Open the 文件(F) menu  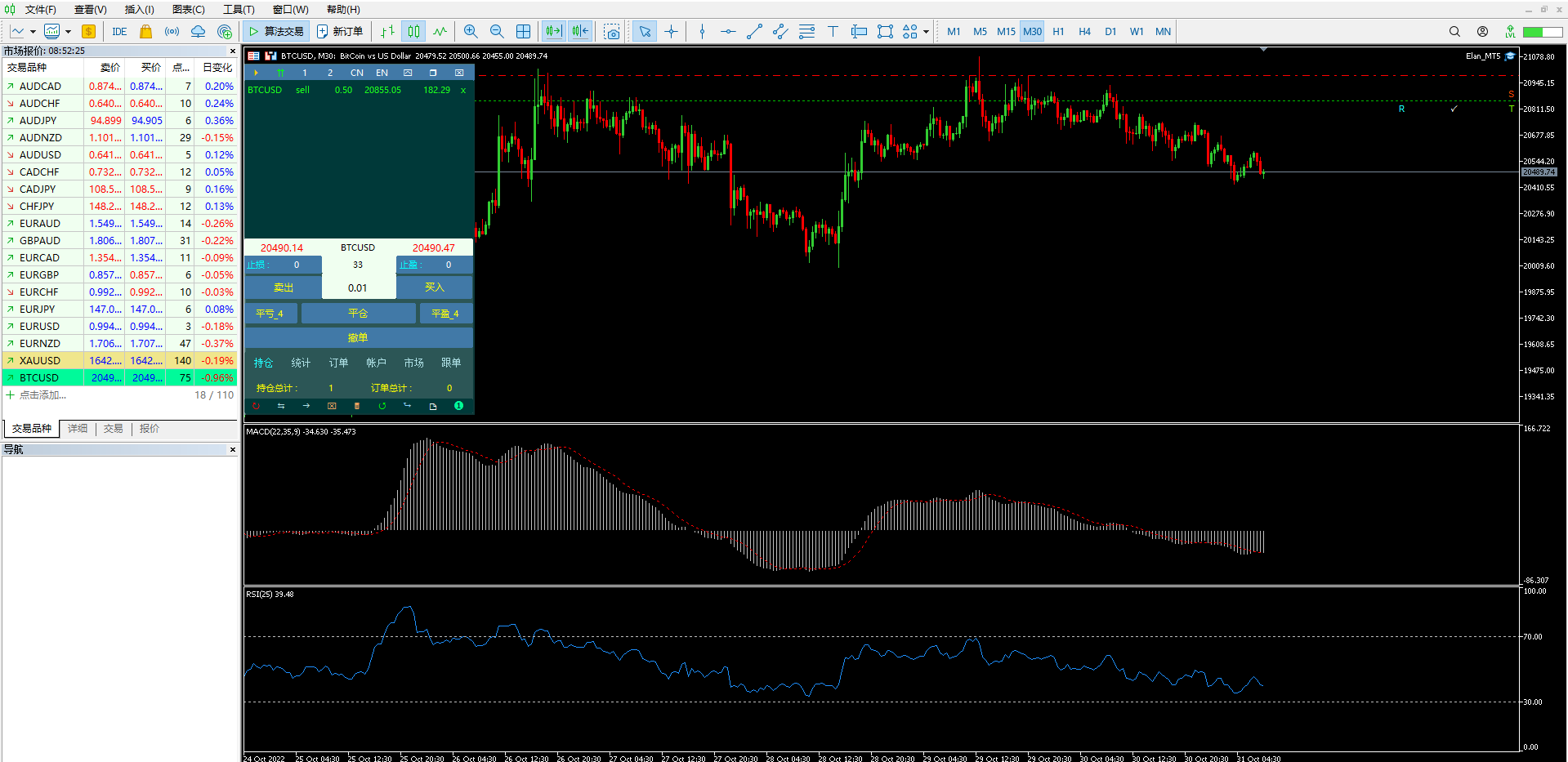coord(40,10)
